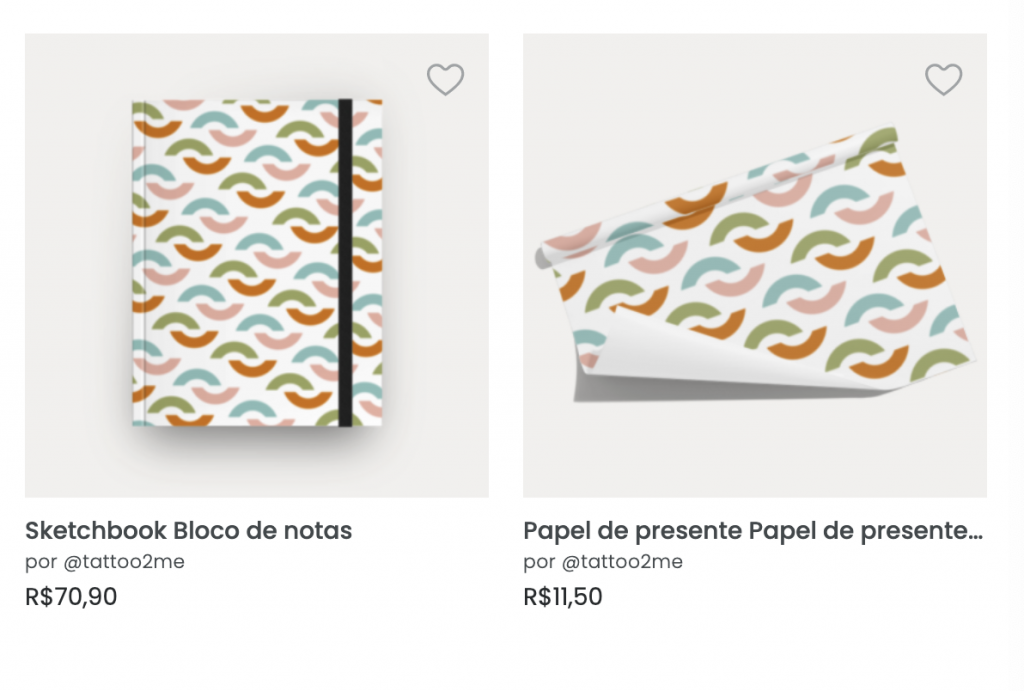Click "por" before the wrapping paper's author name

(x=539, y=562)
